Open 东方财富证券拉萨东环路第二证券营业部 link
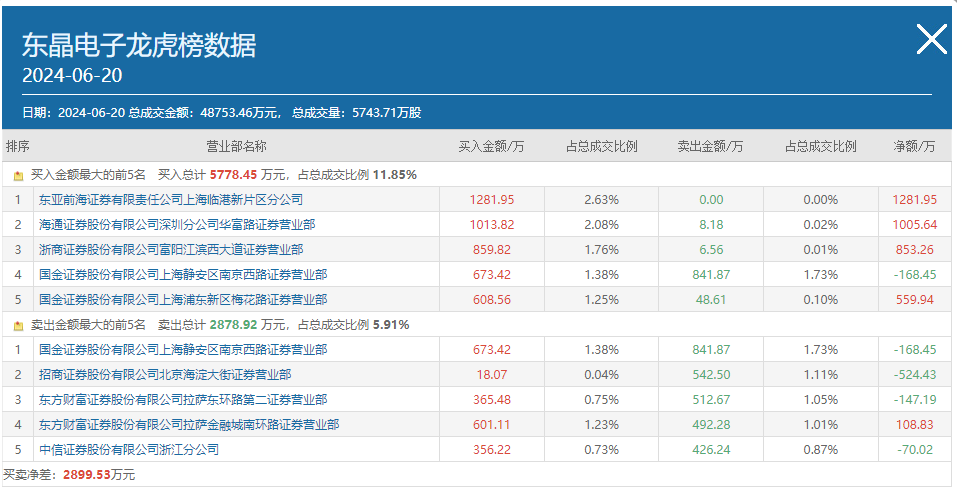Screen dimensions: 957x489 (x=183, y=400)
